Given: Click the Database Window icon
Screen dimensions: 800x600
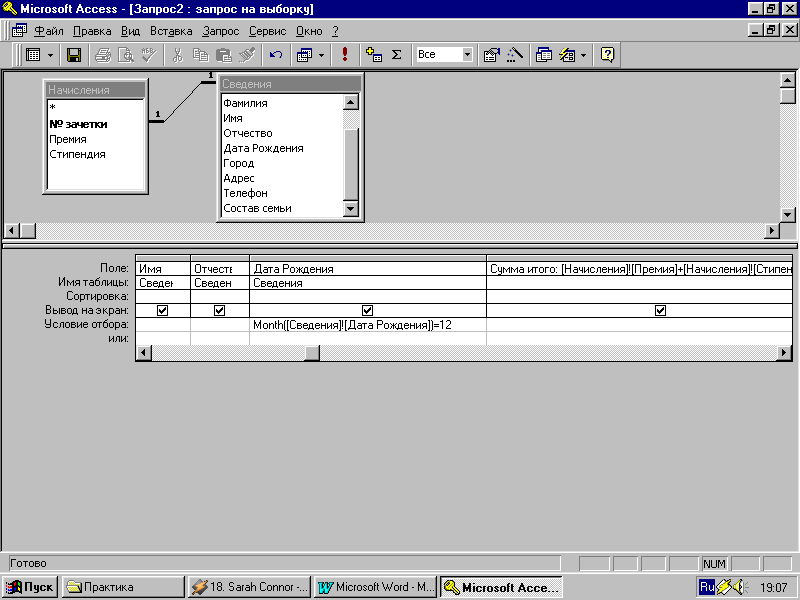Looking at the screenshot, I should (x=544, y=55).
